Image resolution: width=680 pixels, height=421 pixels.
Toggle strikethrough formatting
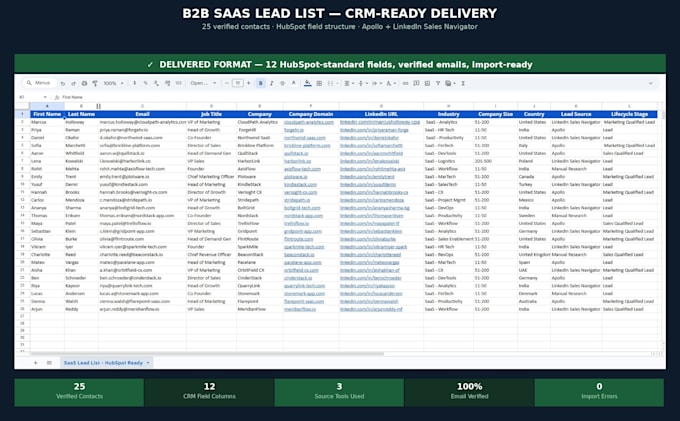coord(282,83)
